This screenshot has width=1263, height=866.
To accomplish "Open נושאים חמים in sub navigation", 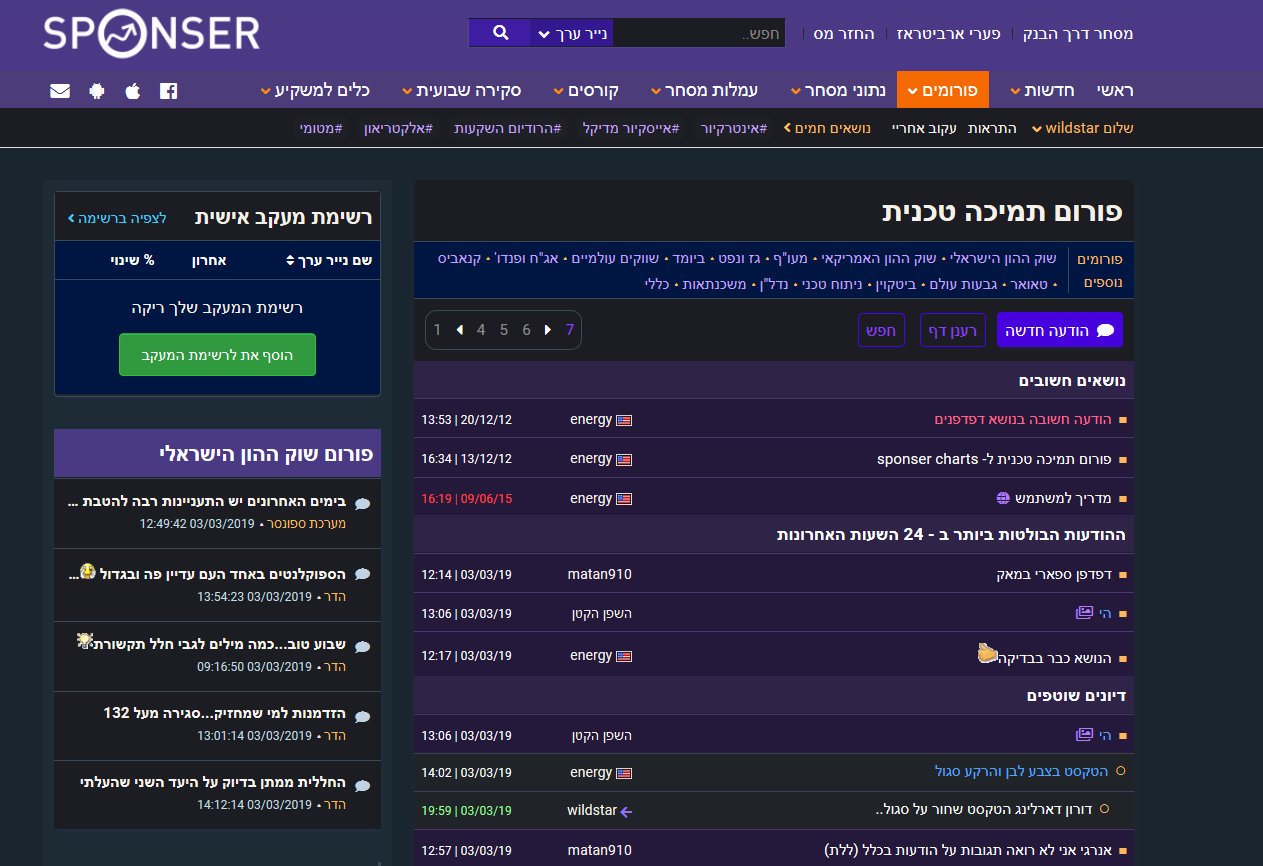I will [x=828, y=129].
